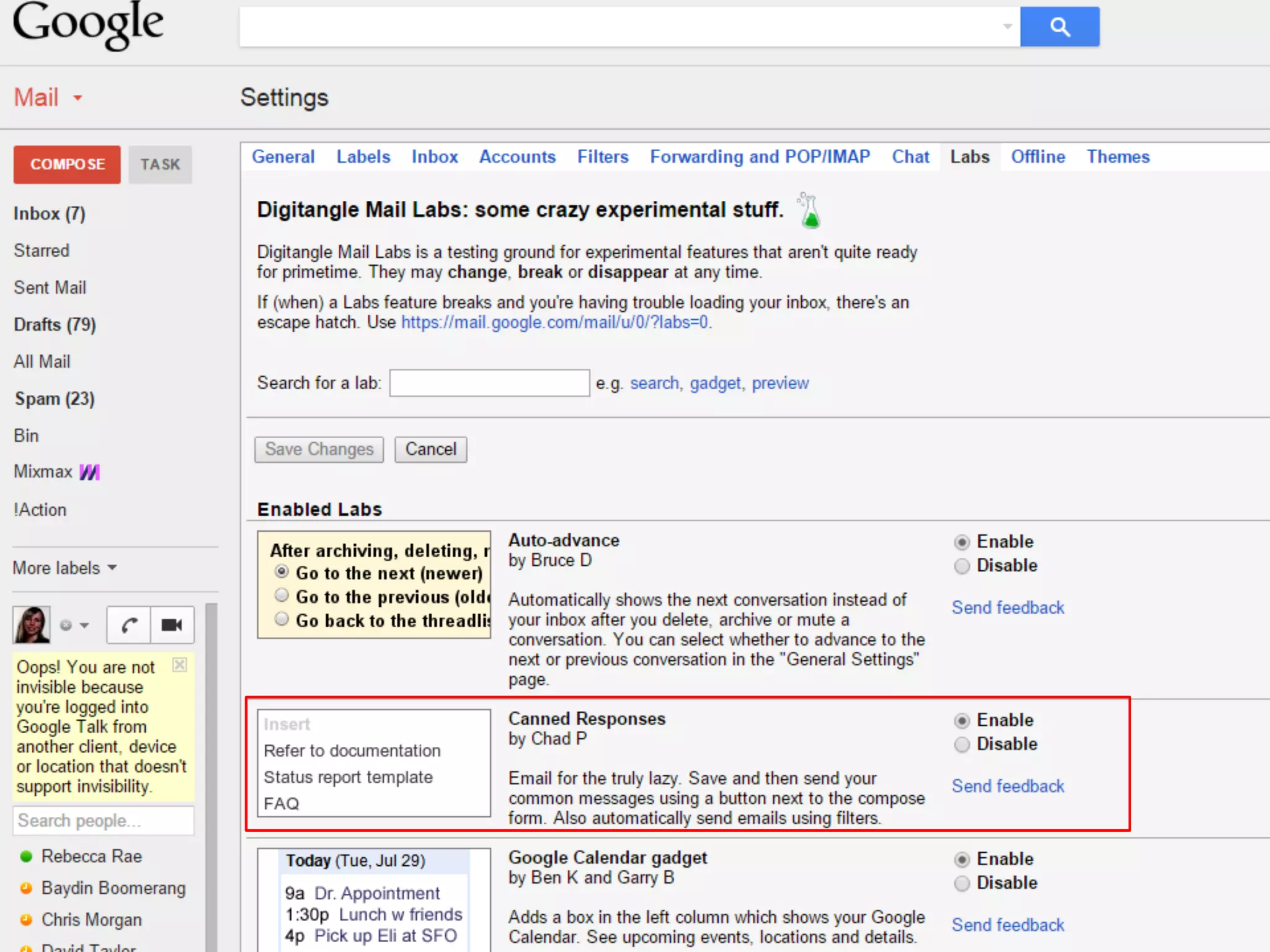Close the invisibility warning notice

click(x=179, y=665)
